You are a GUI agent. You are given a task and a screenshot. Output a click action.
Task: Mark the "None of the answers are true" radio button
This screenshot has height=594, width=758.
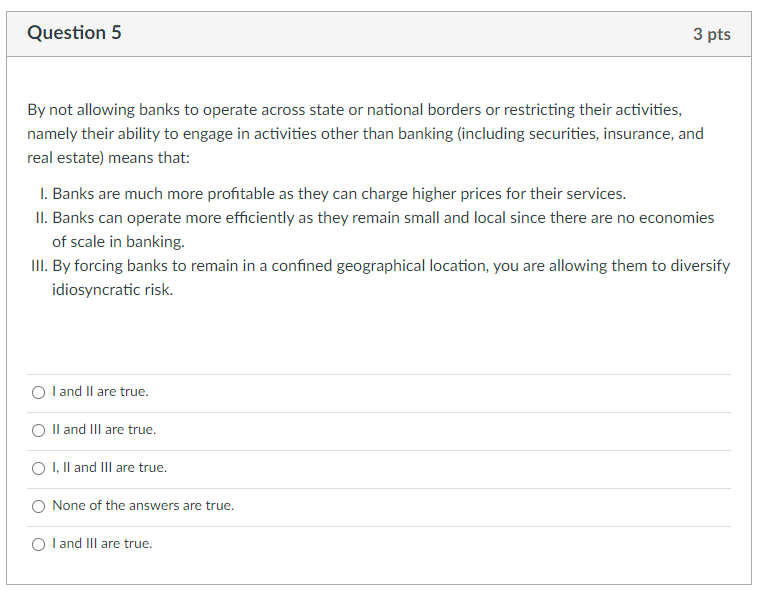point(39,506)
